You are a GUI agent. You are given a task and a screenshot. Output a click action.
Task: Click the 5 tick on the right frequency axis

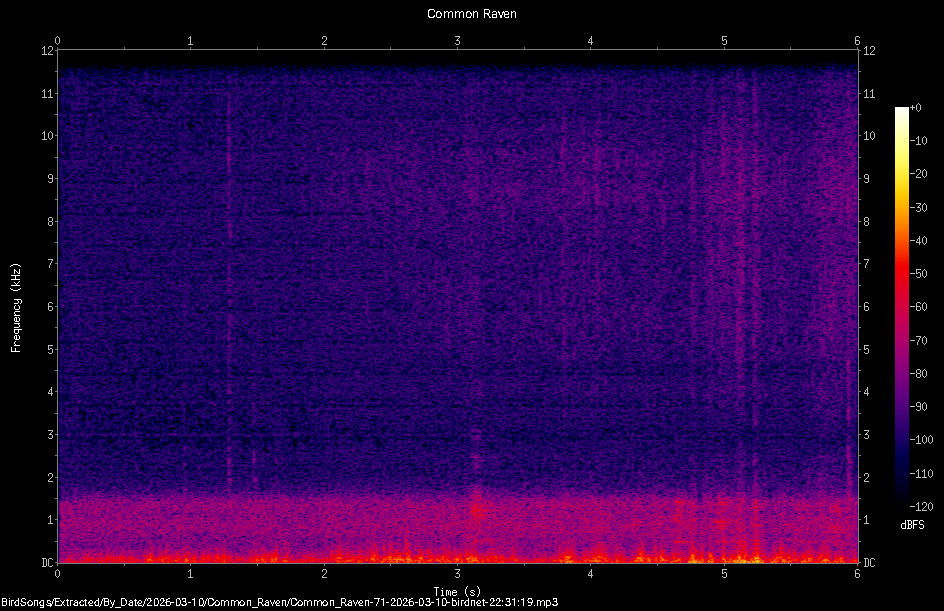[866, 349]
